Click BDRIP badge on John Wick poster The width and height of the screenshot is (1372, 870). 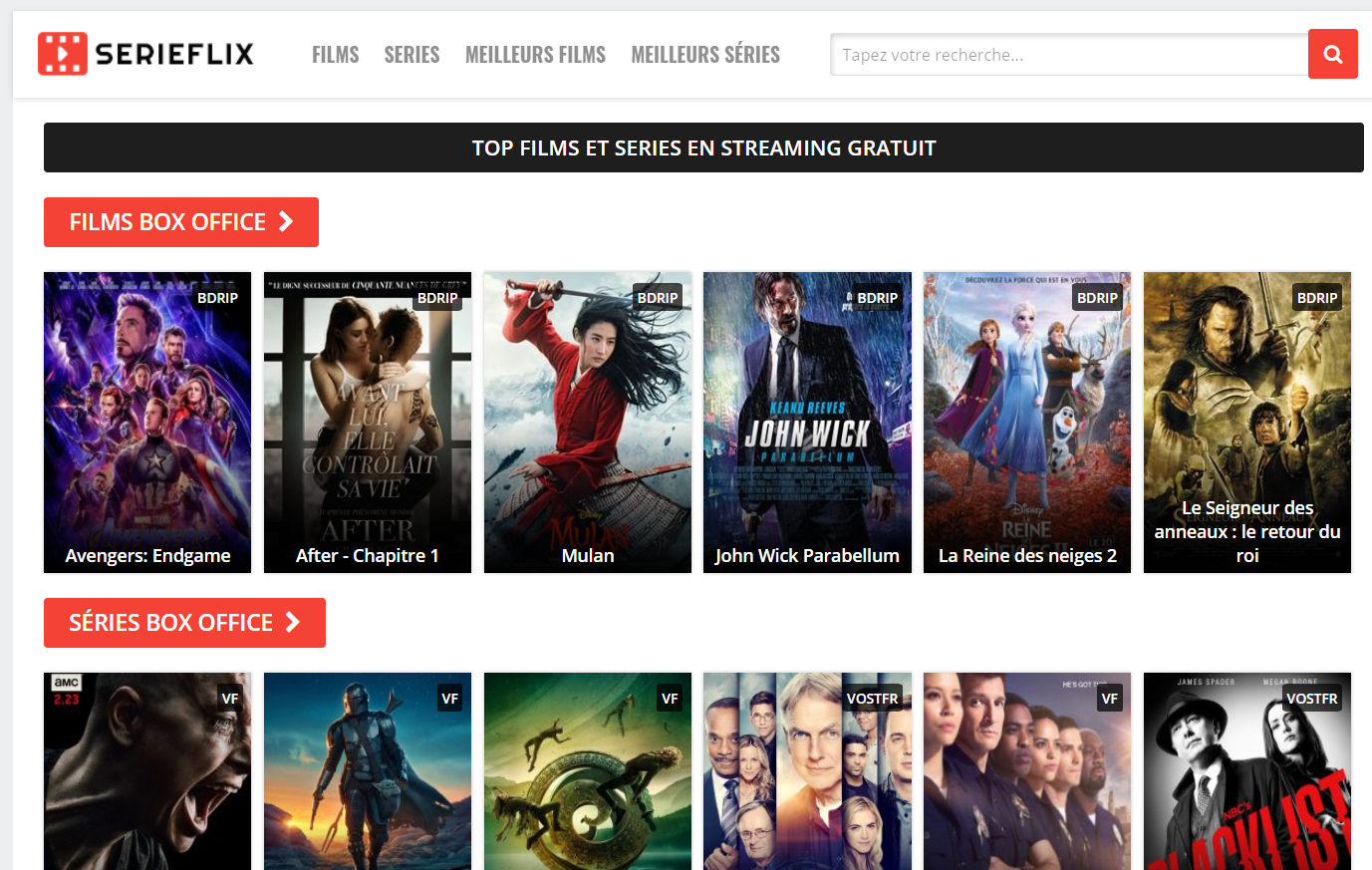point(878,298)
